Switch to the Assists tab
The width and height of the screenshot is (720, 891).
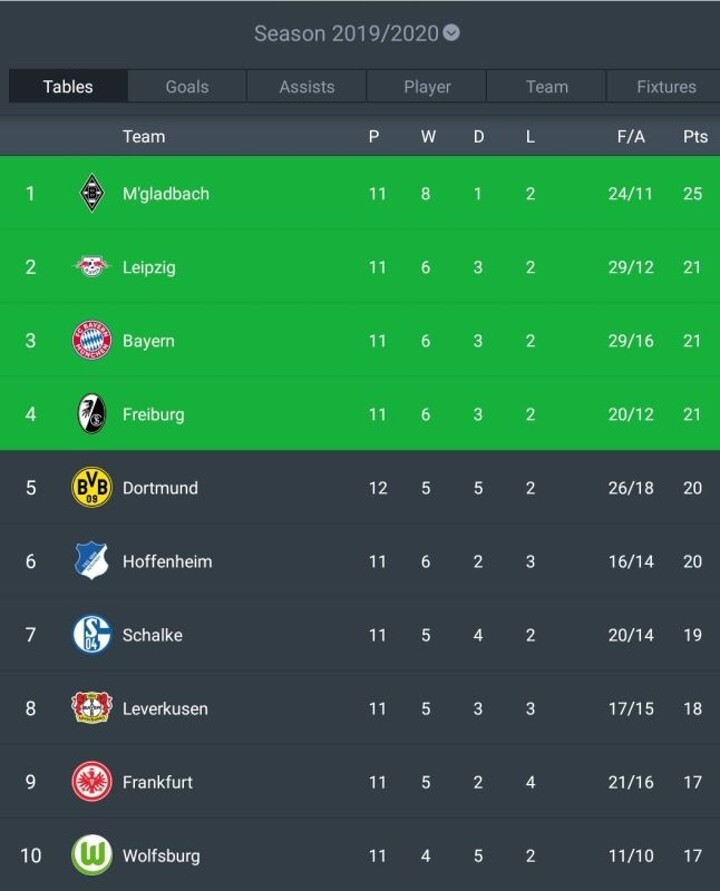click(307, 86)
